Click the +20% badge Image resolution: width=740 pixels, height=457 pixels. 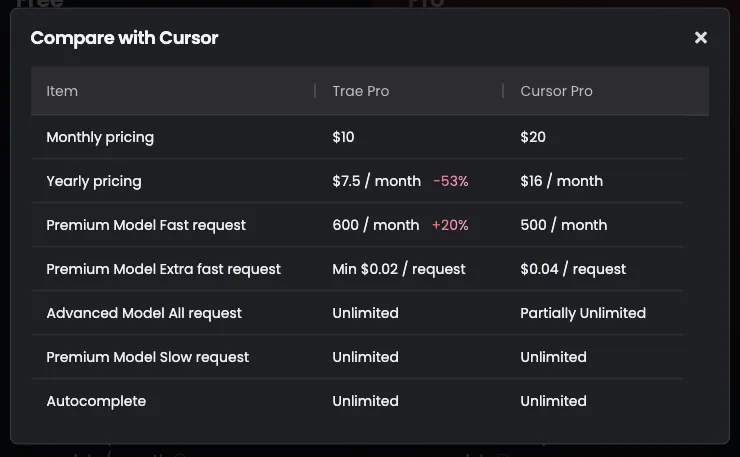[450, 225]
